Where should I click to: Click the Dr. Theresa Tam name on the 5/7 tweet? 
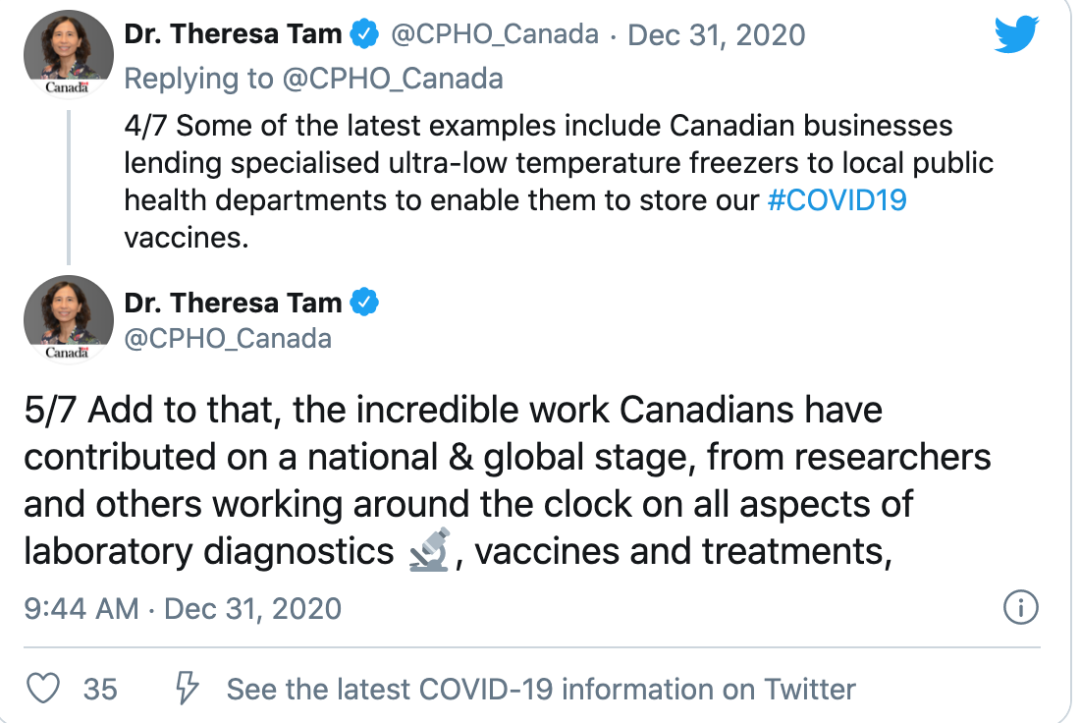click(x=233, y=302)
